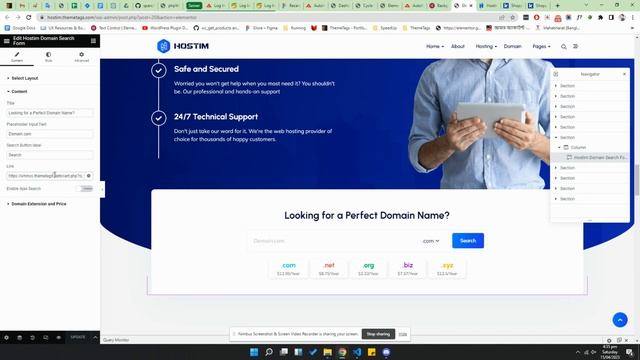
Task: Click the Hide link in sharing bar
Action: click(403, 334)
